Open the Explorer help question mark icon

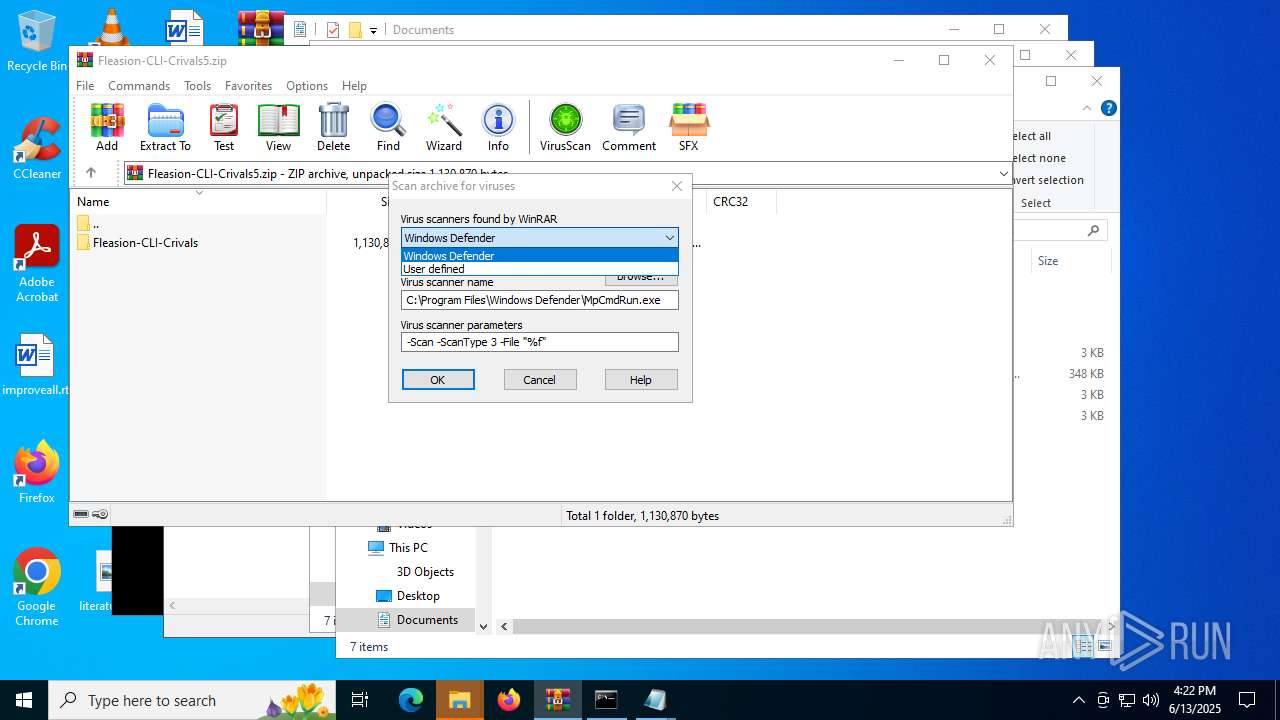(1109, 108)
